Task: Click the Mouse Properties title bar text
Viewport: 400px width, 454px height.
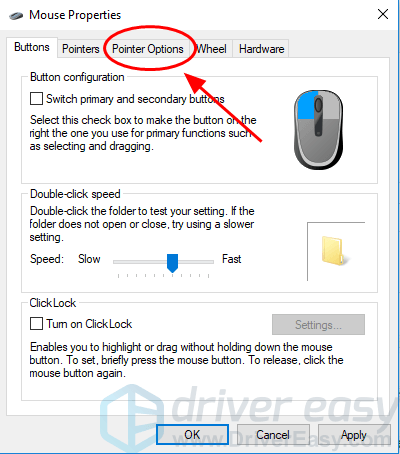Action: (x=75, y=15)
